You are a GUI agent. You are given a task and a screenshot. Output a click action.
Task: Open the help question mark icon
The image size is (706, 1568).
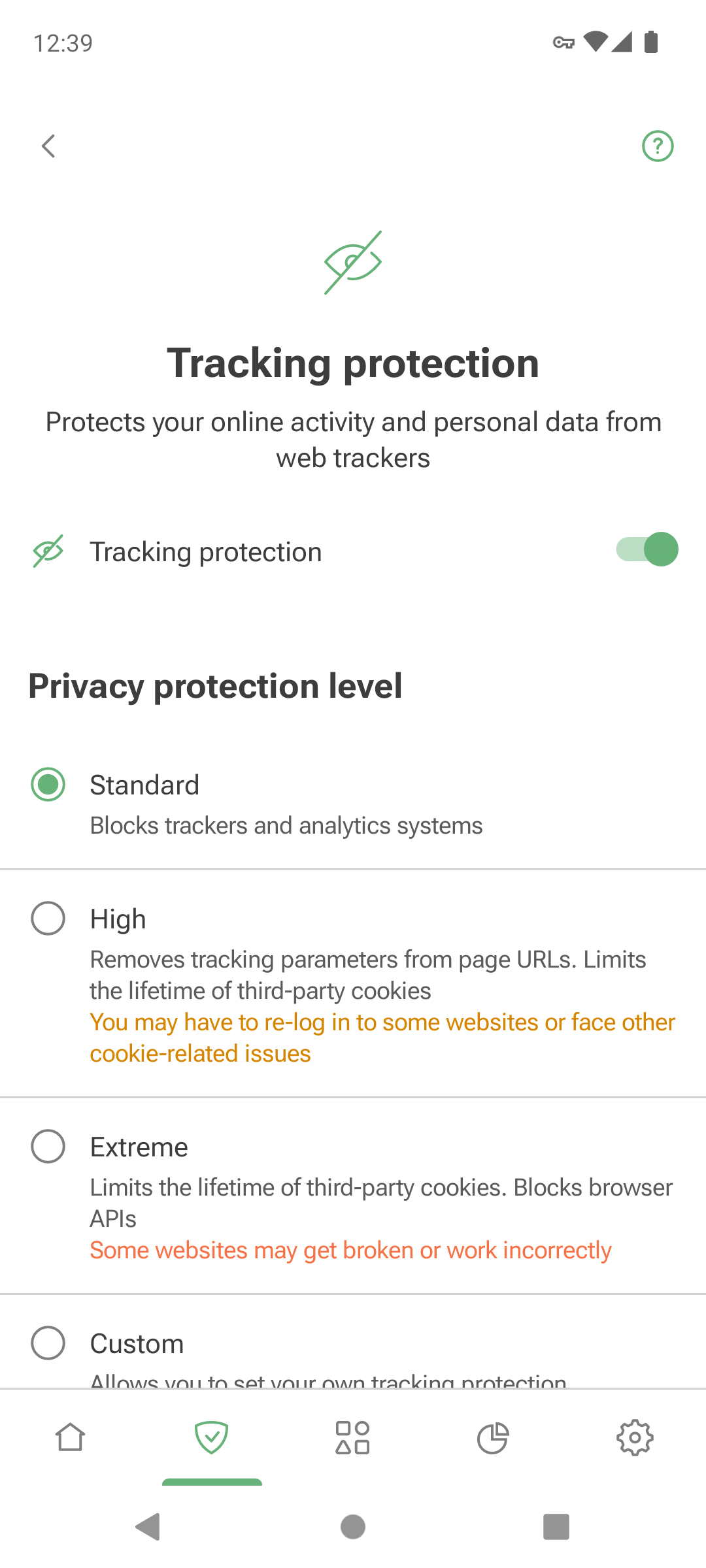pyautogui.click(x=658, y=146)
